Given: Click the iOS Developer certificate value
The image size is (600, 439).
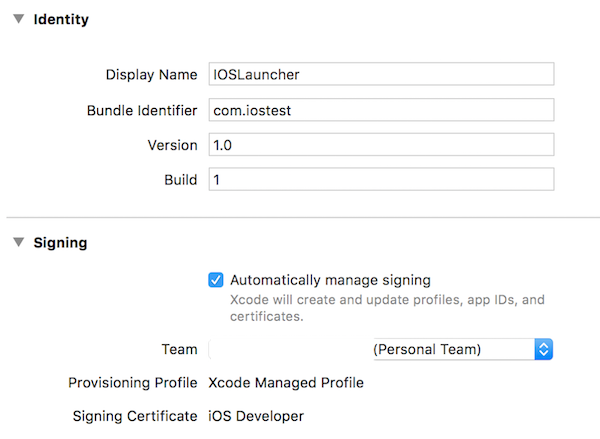Looking at the screenshot, I should tap(256, 416).
